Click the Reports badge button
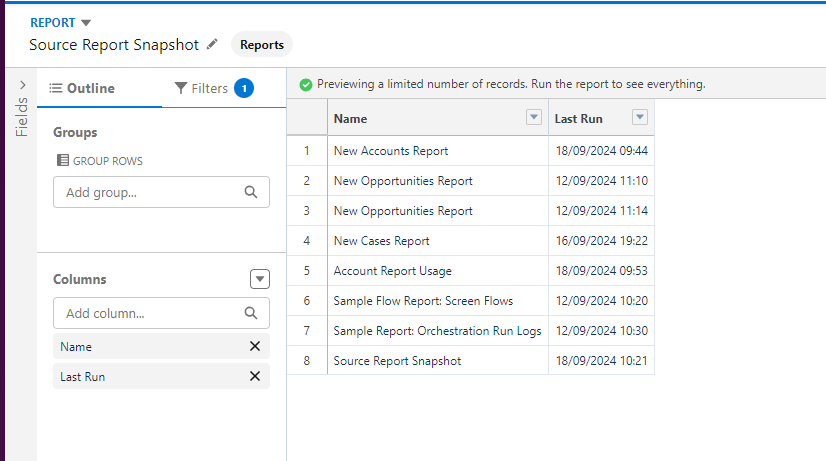The width and height of the screenshot is (826, 461). [262, 44]
